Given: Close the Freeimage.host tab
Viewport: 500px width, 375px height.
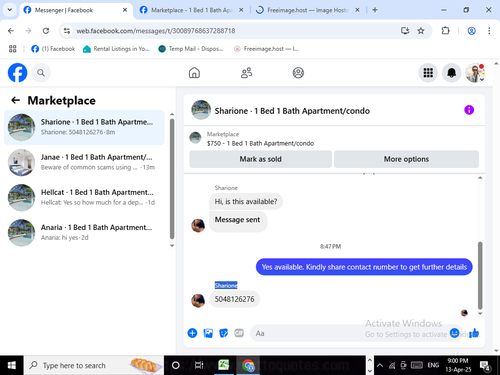Looking at the screenshot, I should tap(357, 10).
